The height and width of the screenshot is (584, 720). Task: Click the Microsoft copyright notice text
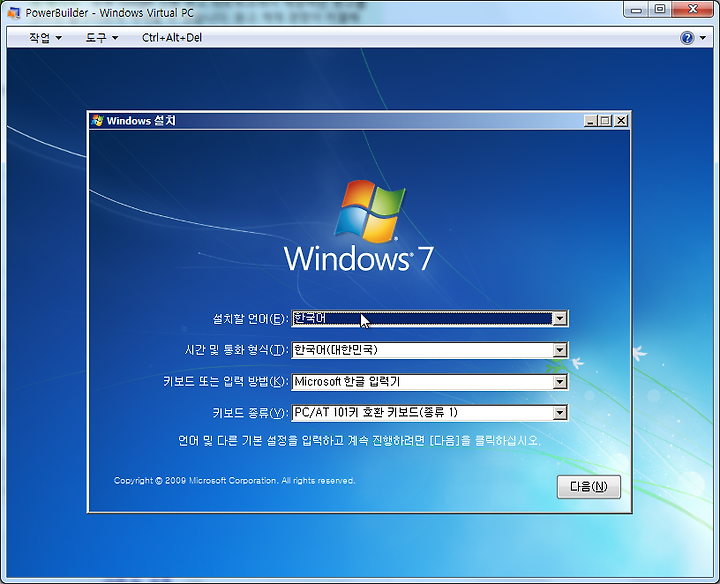235,481
